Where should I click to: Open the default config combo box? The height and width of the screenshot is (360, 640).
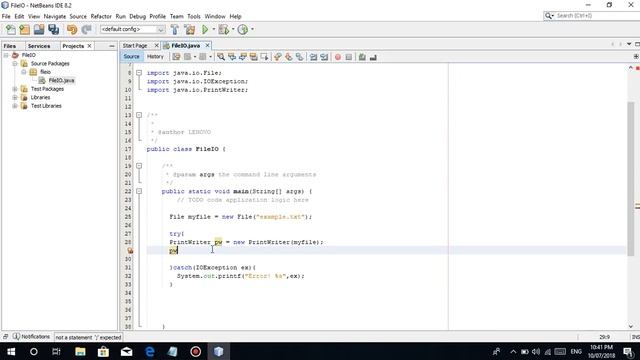click(x=133, y=29)
